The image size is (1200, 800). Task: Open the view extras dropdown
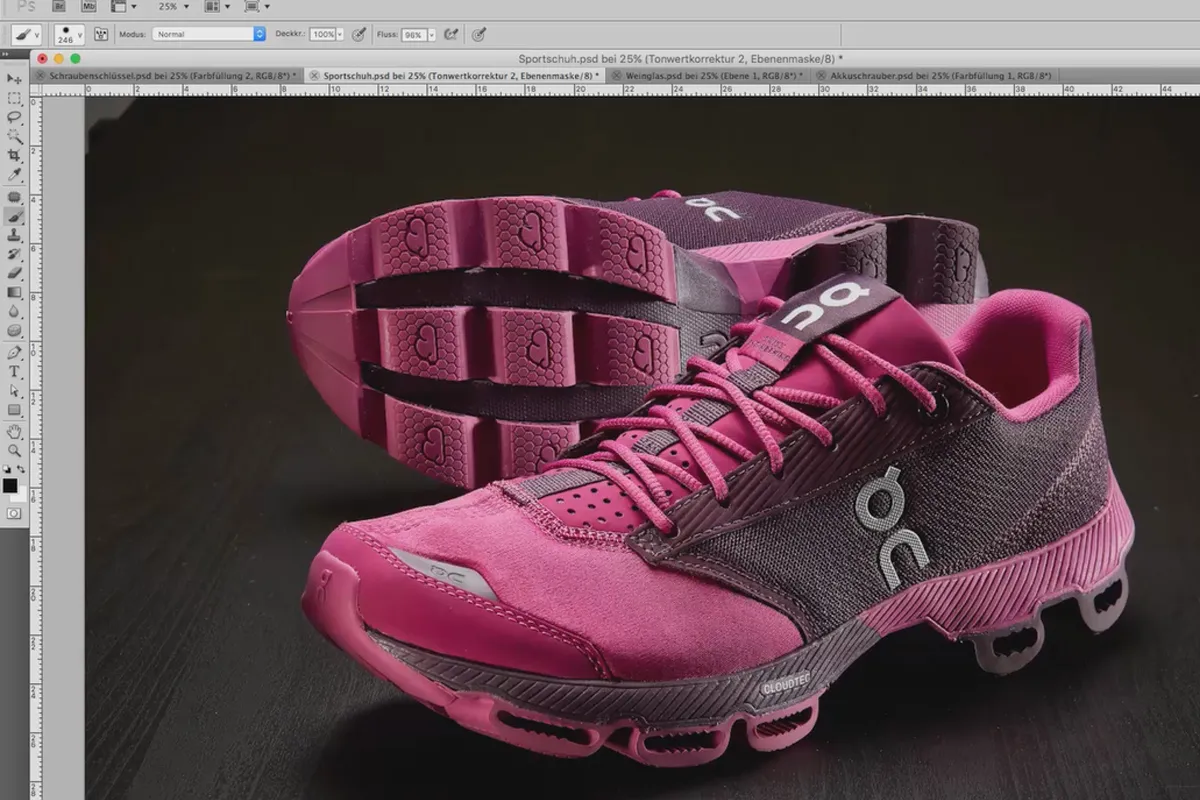point(123,6)
